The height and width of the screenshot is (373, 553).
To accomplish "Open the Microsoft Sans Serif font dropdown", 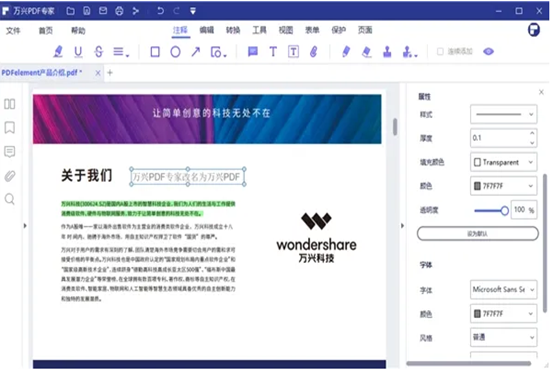I will coord(503,289).
